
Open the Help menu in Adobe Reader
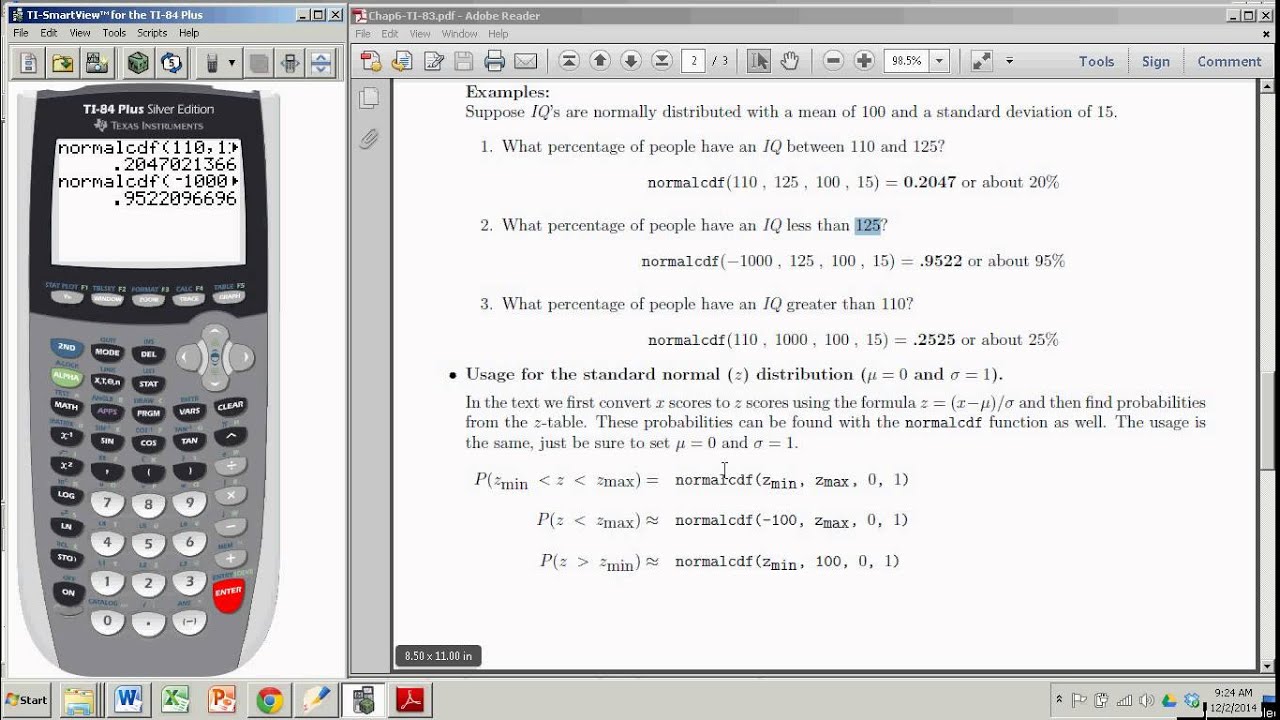(498, 34)
